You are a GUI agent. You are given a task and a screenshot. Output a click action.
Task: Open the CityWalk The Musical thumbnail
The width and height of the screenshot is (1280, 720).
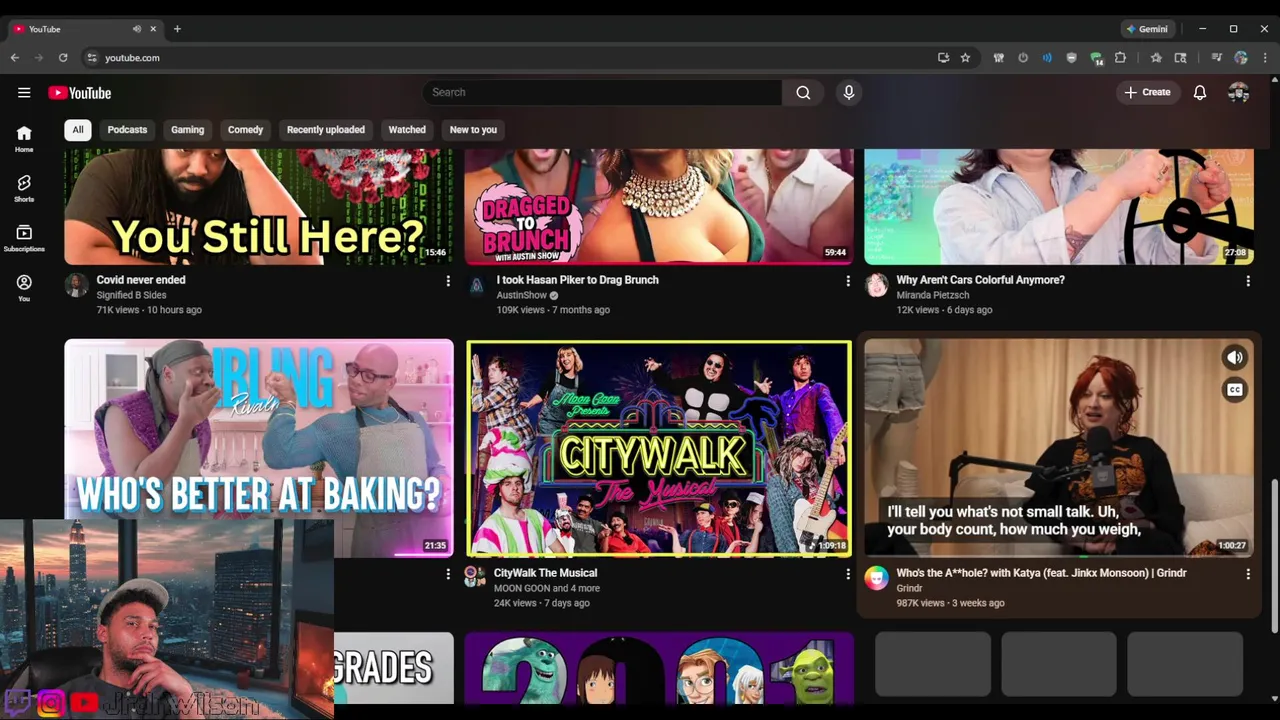(659, 448)
